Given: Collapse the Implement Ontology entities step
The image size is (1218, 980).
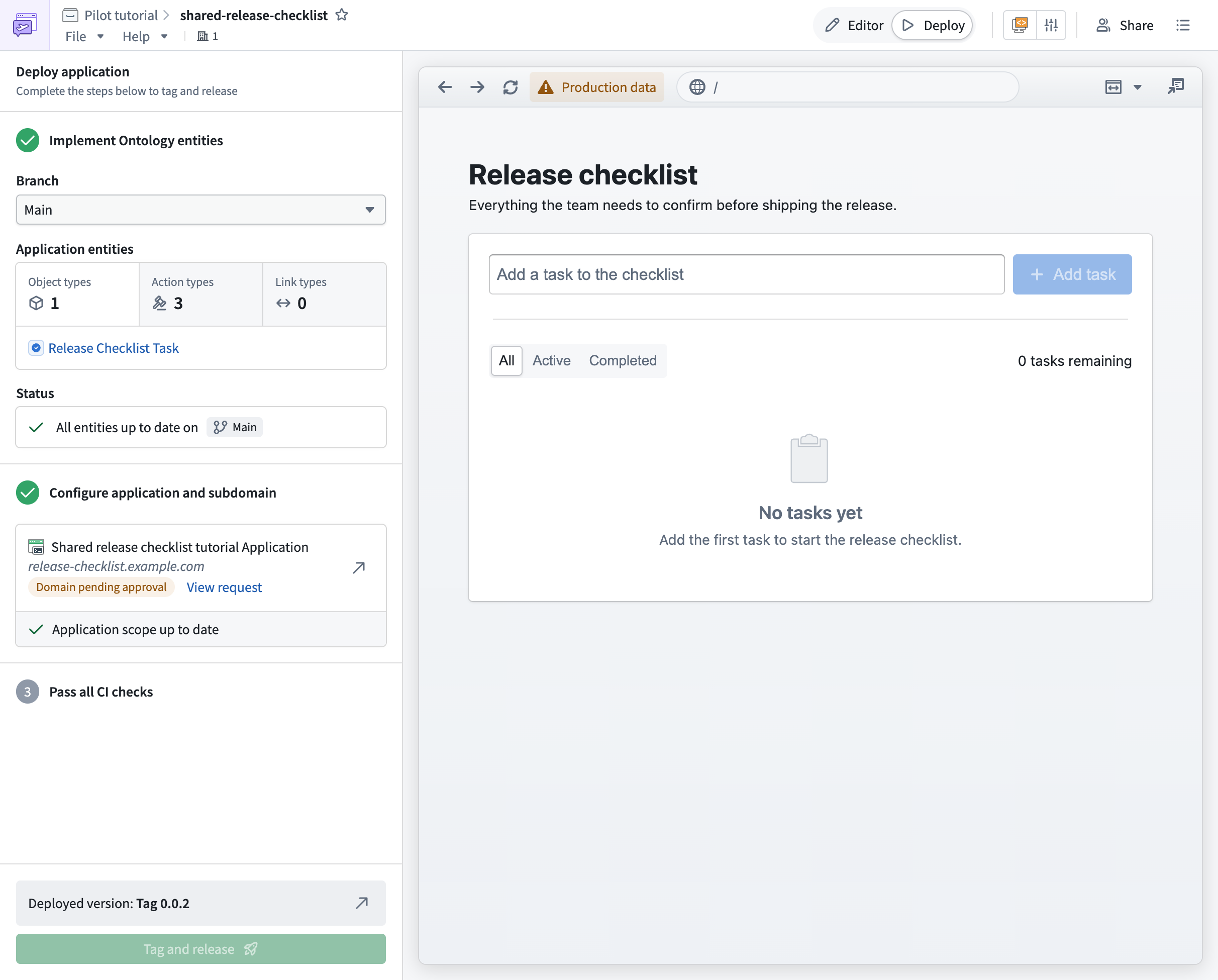Looking at the screenshot, I should pos(136,140).
